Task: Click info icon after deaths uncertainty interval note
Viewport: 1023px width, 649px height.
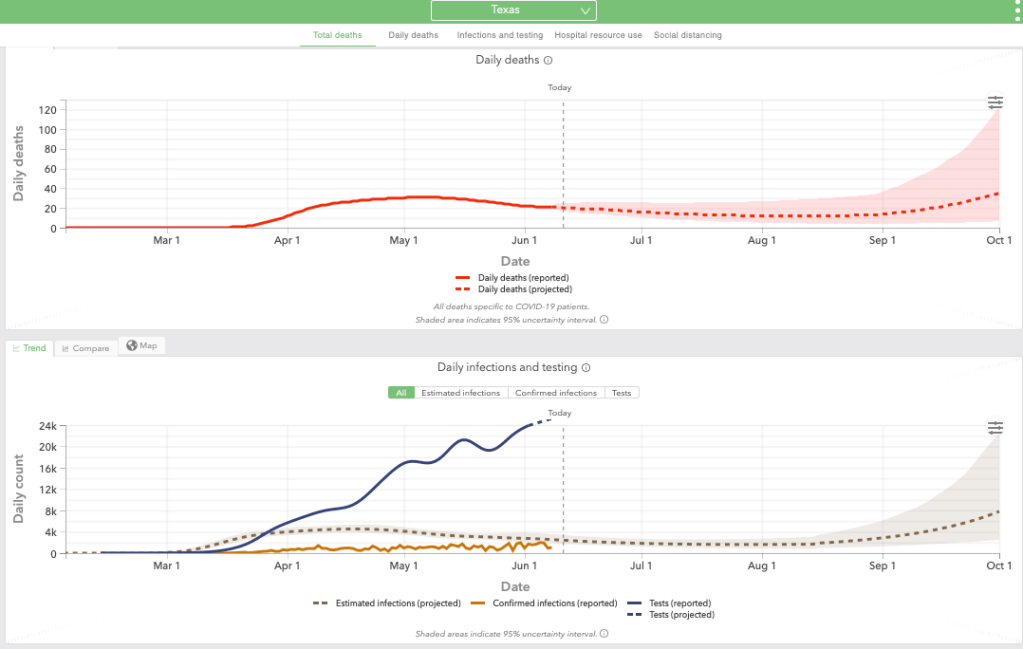Action: pos(604,320)
